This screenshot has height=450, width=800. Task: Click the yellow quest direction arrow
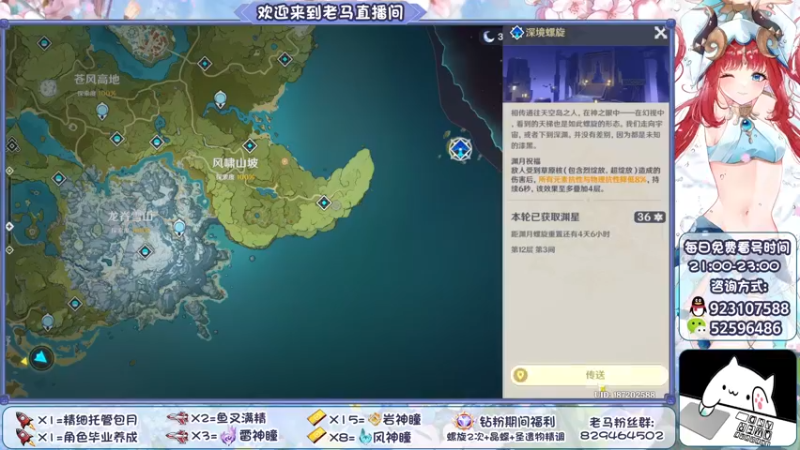(23, 361)
